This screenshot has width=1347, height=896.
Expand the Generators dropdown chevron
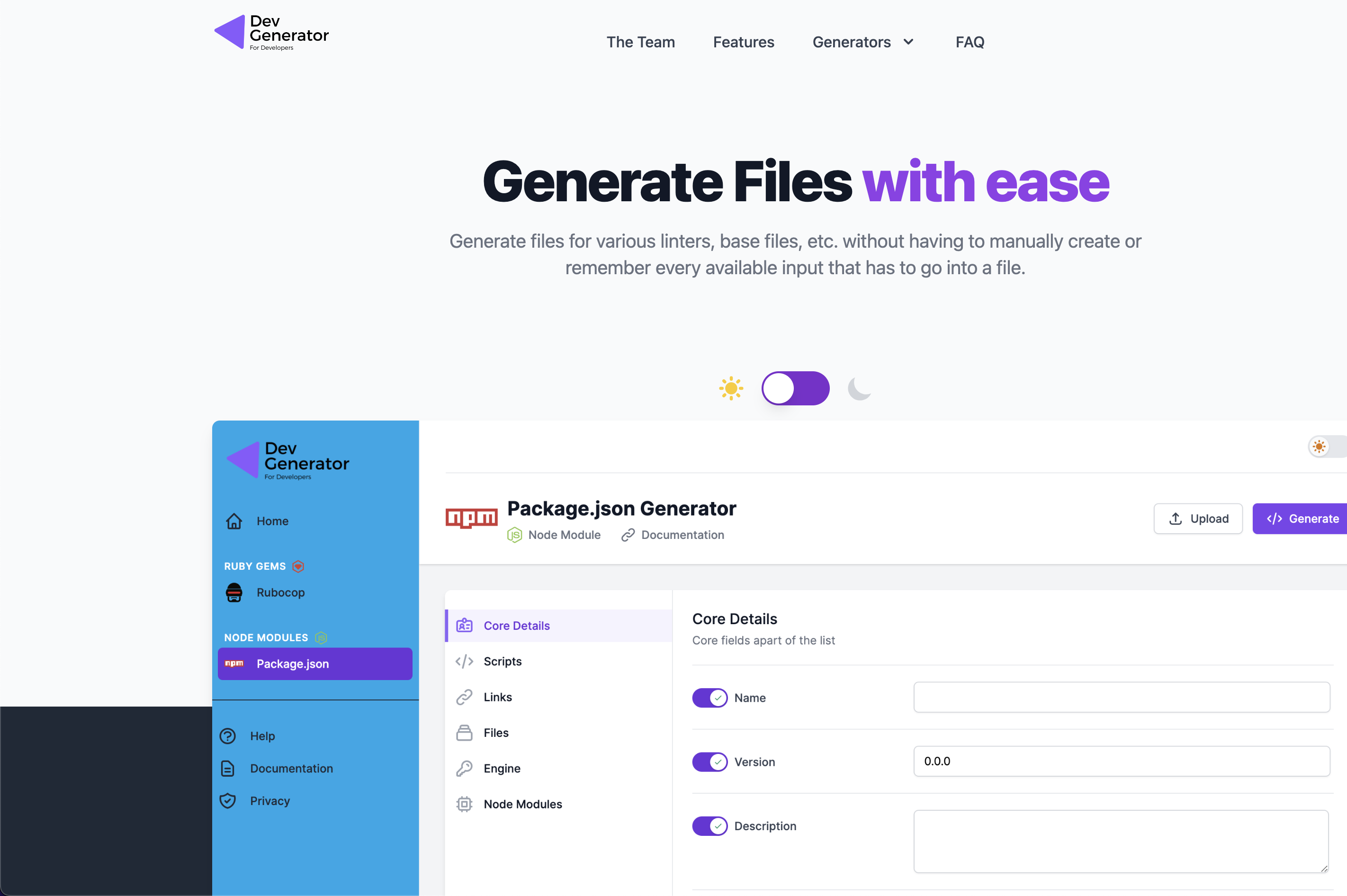coord(908,42)
